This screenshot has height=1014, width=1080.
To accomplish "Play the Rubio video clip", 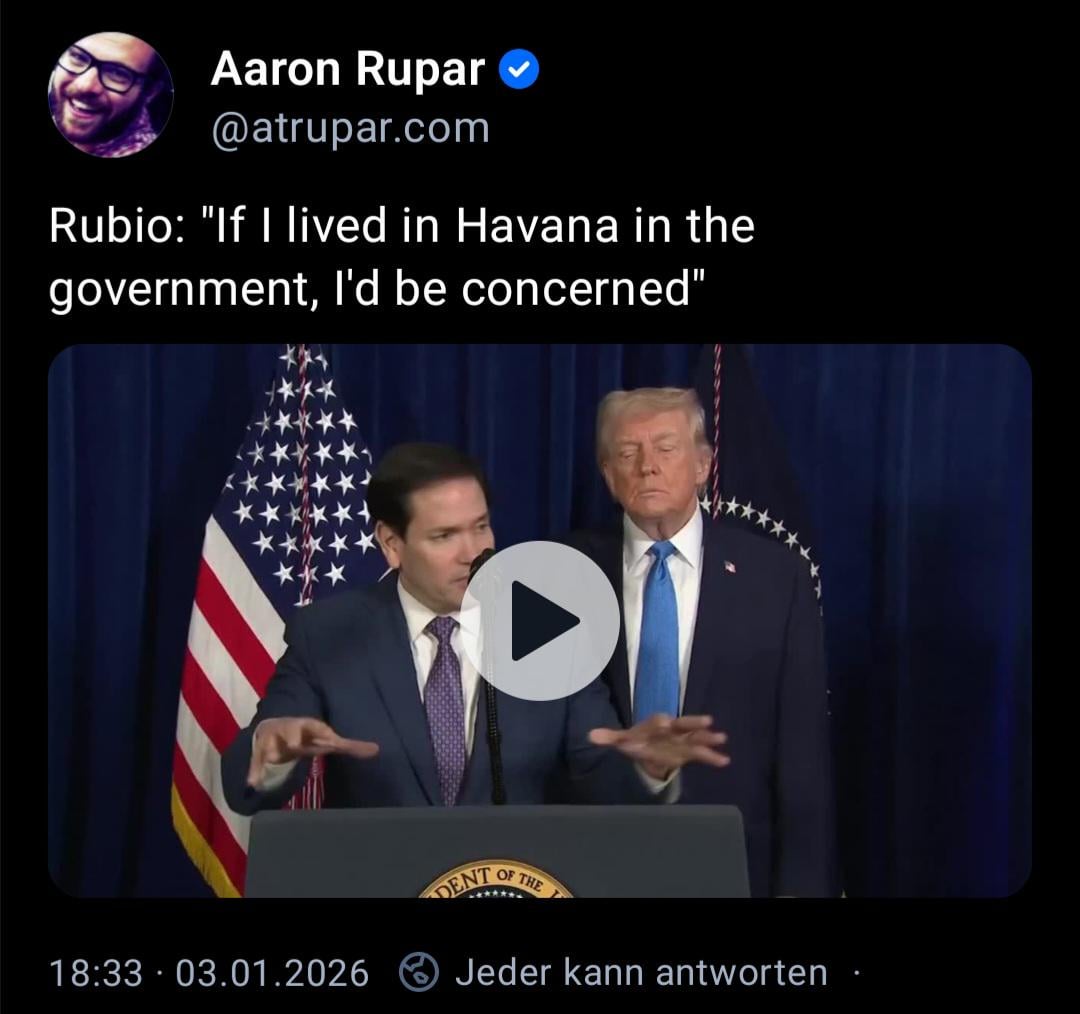I will [540, 621].
